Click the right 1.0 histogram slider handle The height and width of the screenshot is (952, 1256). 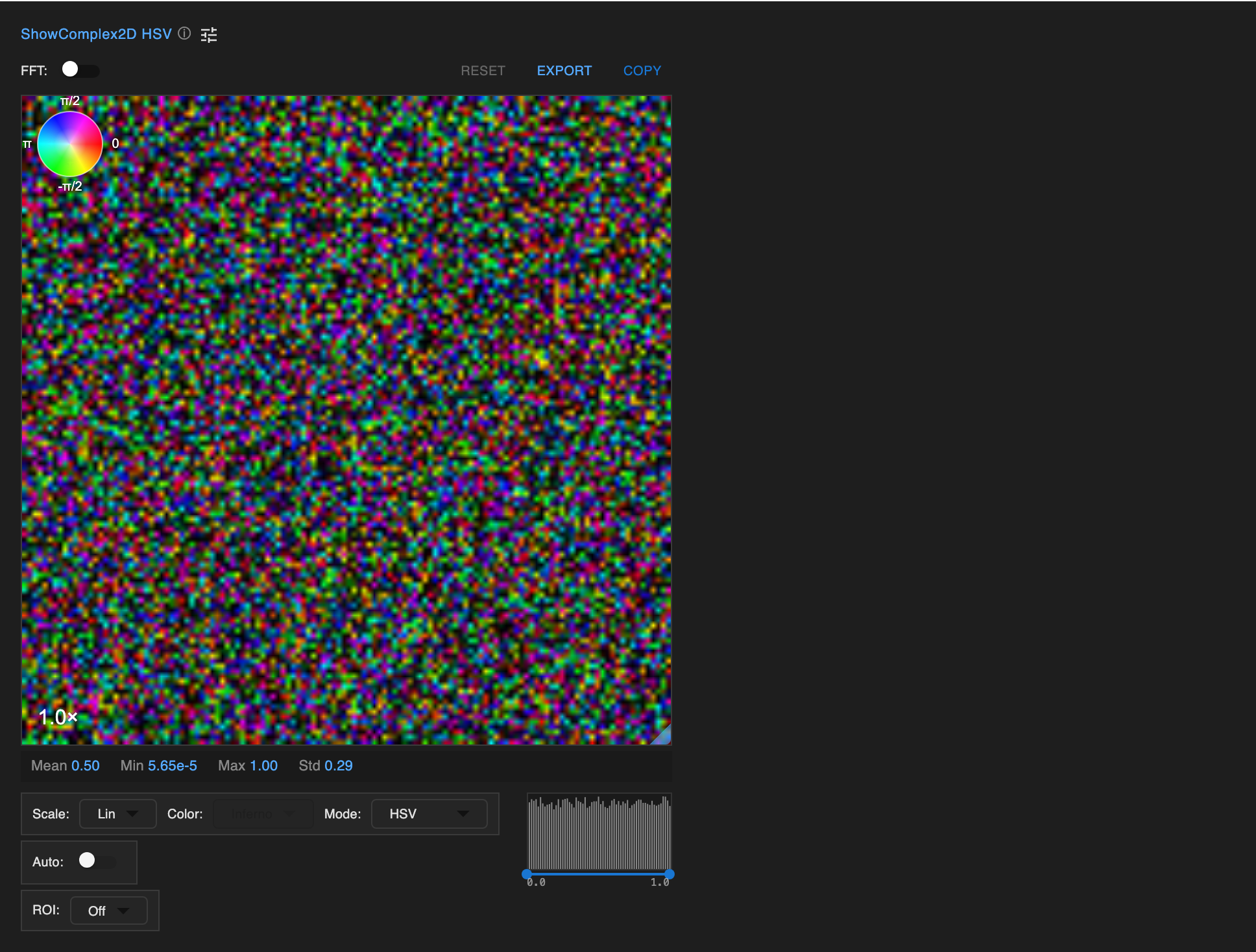[x=668, y=874]
